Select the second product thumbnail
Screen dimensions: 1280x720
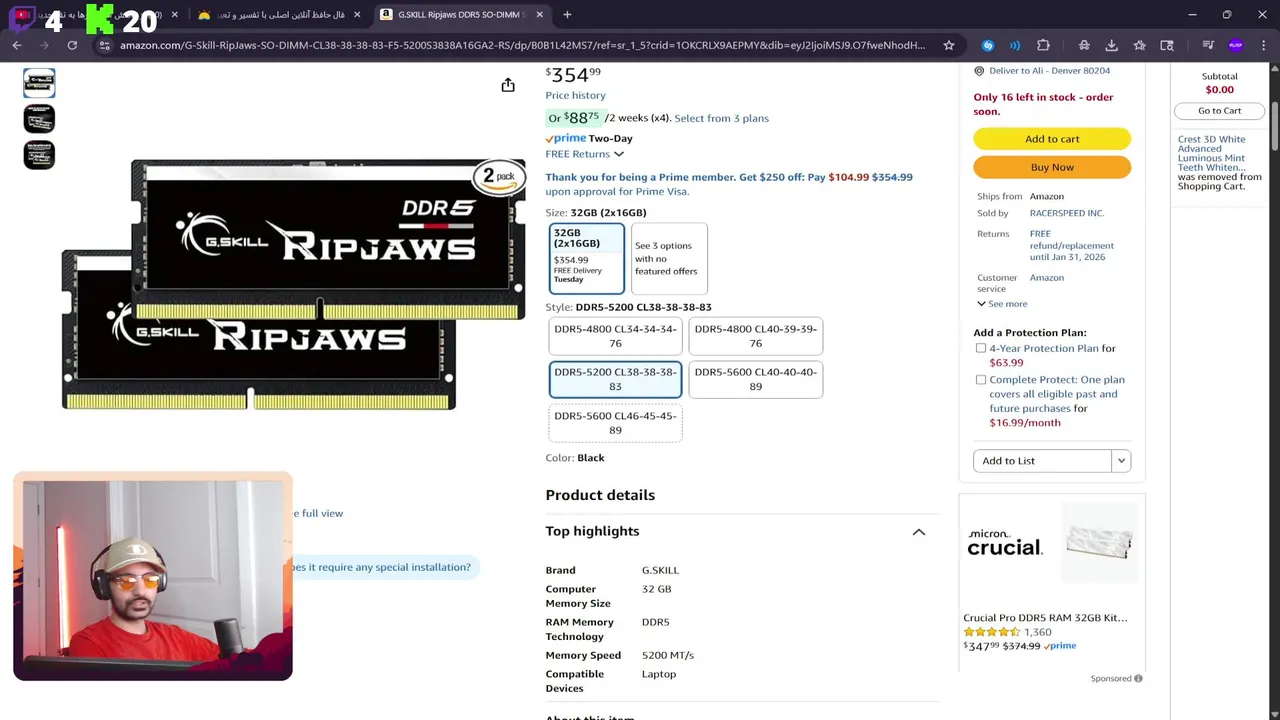coord(39,119)
